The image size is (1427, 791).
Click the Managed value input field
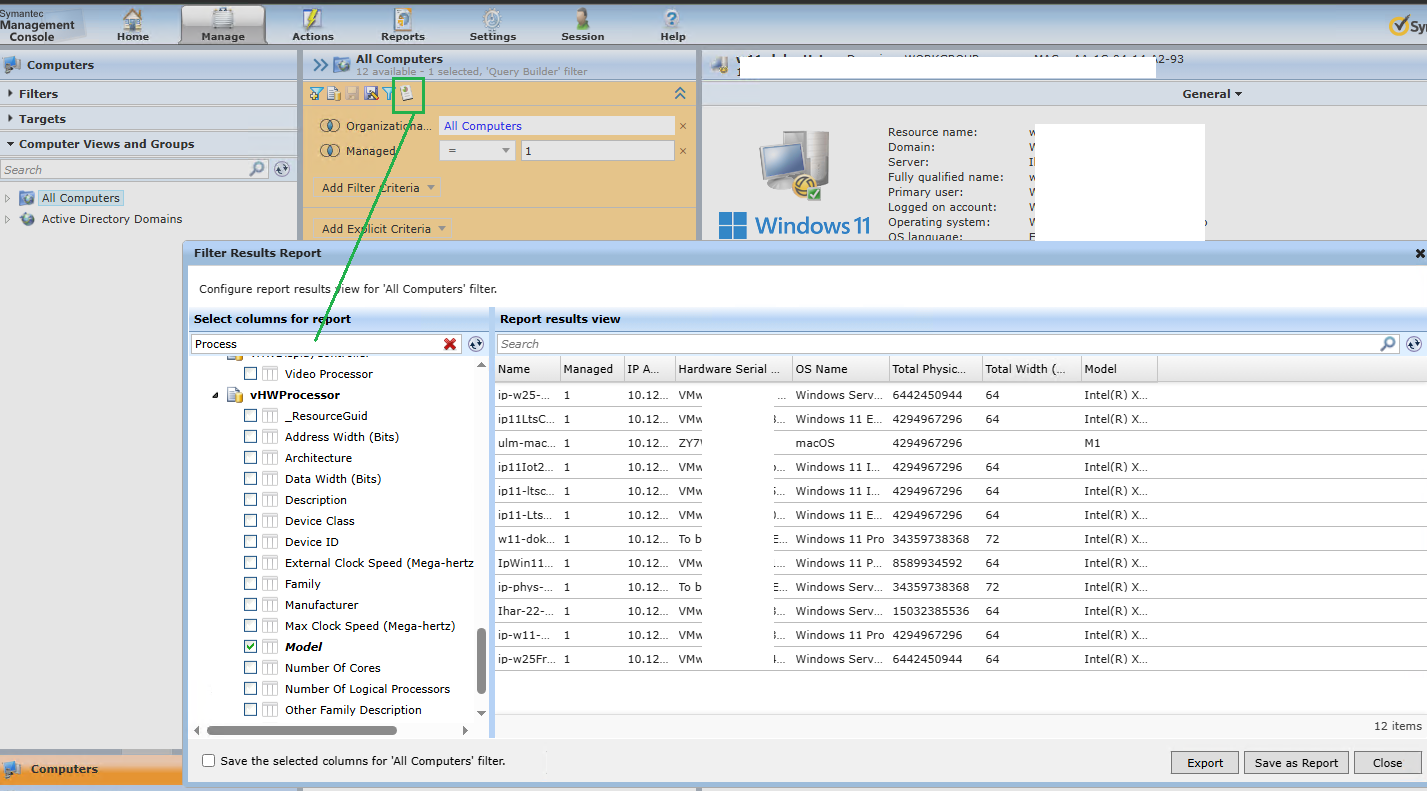click(x=597, y=151)
